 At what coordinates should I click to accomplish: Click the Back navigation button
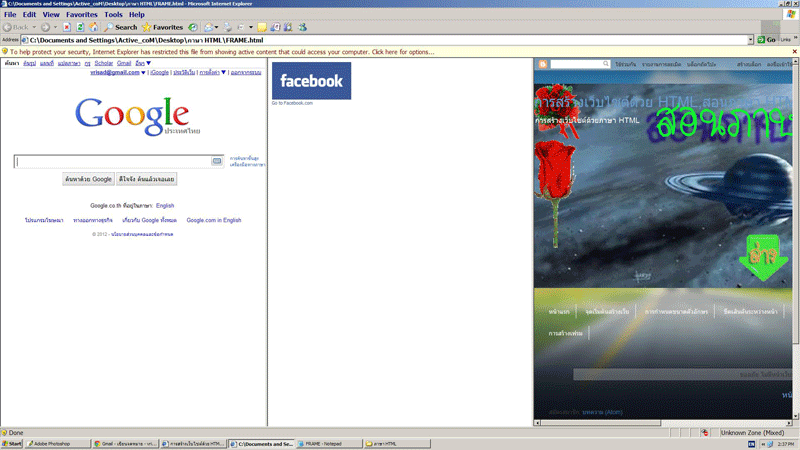[16, 27]
